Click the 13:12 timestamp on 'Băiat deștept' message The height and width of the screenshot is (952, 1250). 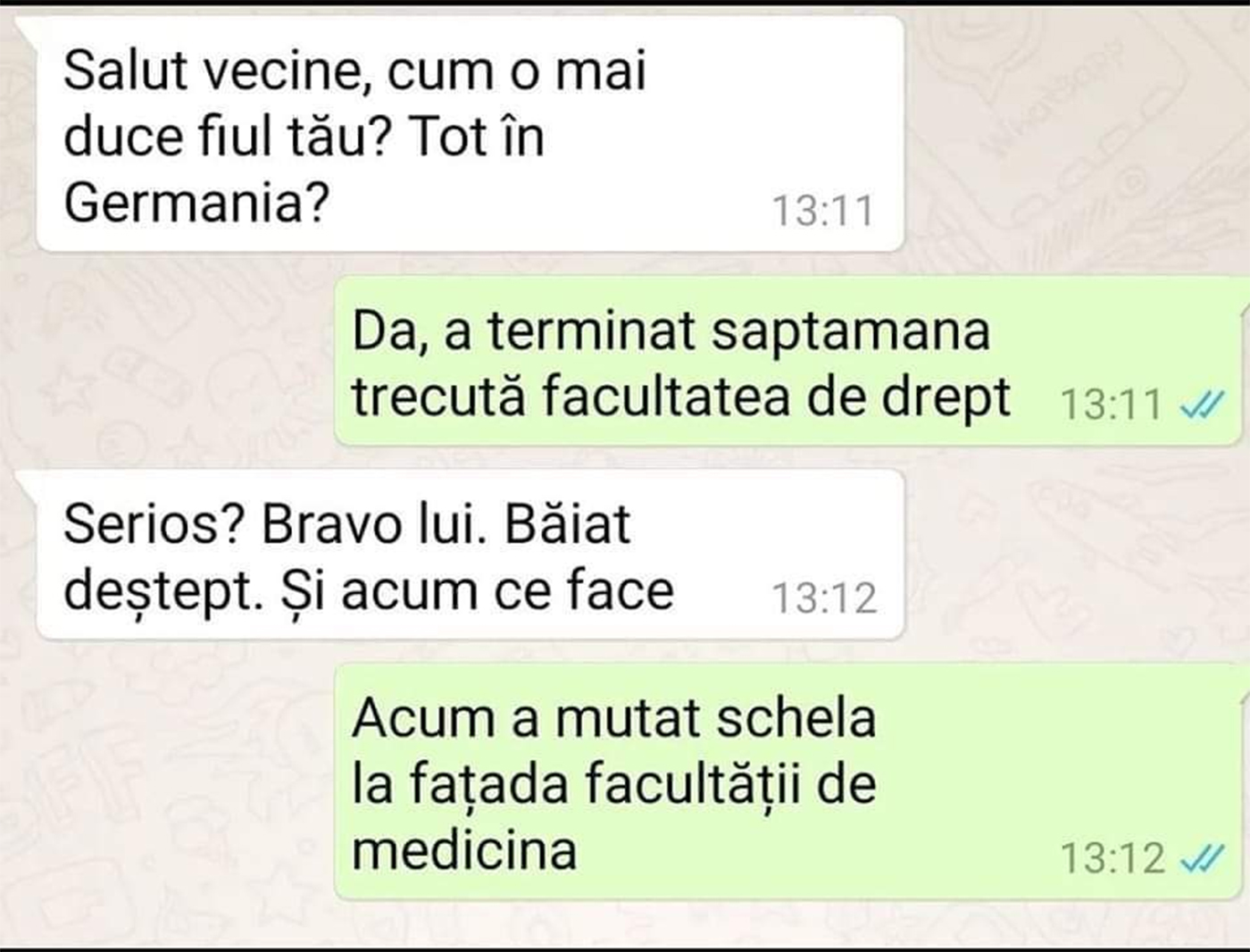824,597
